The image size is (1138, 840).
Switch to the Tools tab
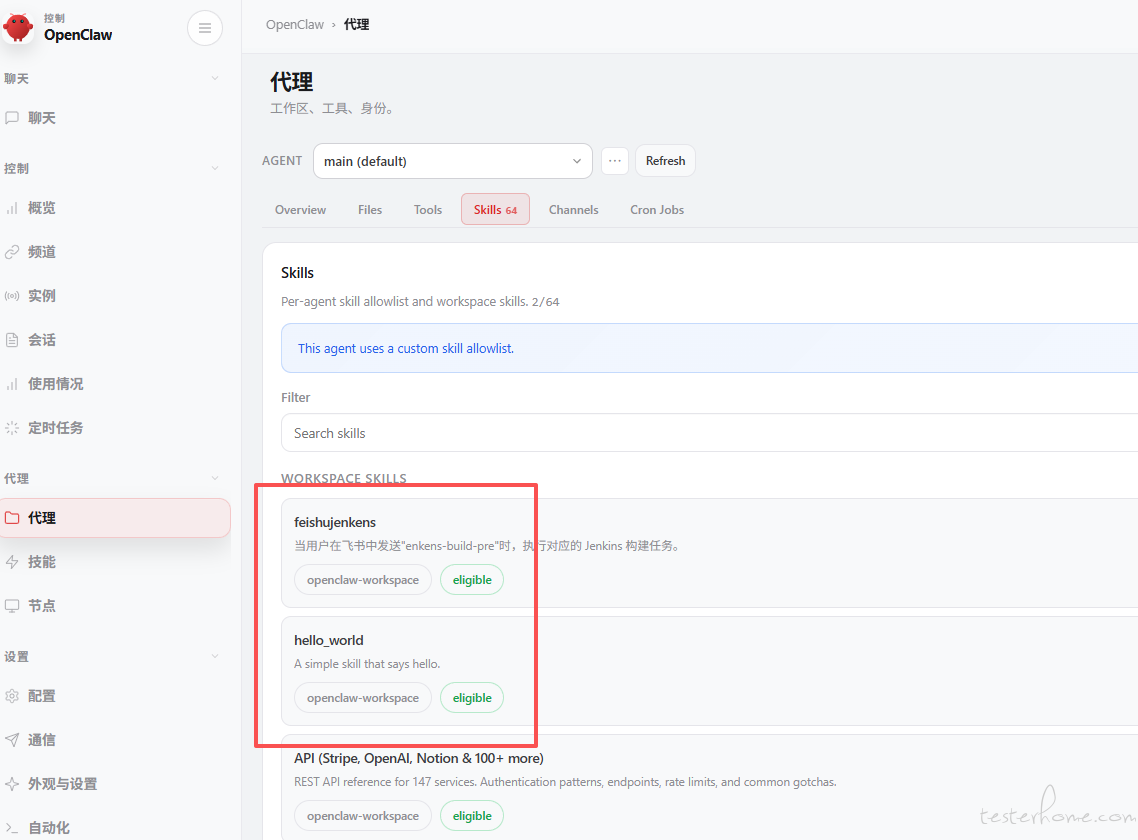[x=428, y=210]
